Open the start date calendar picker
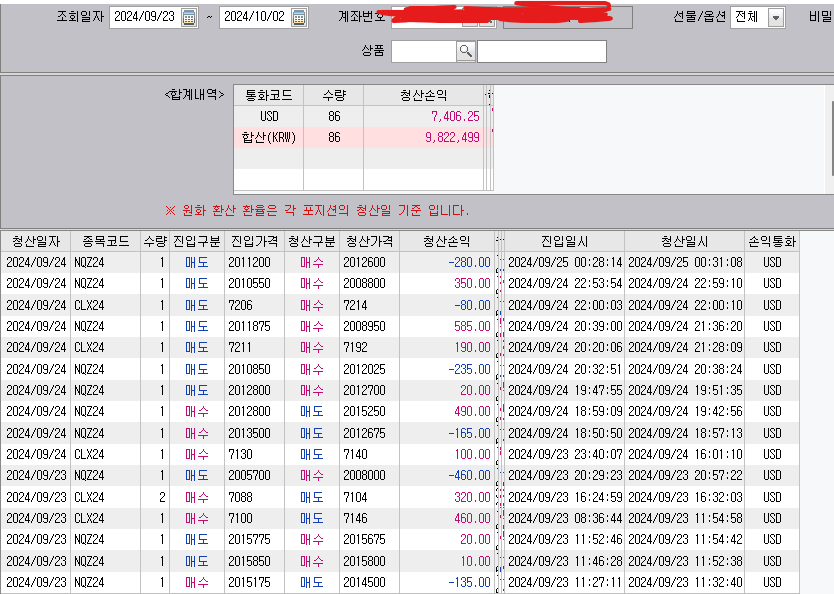 189,18
